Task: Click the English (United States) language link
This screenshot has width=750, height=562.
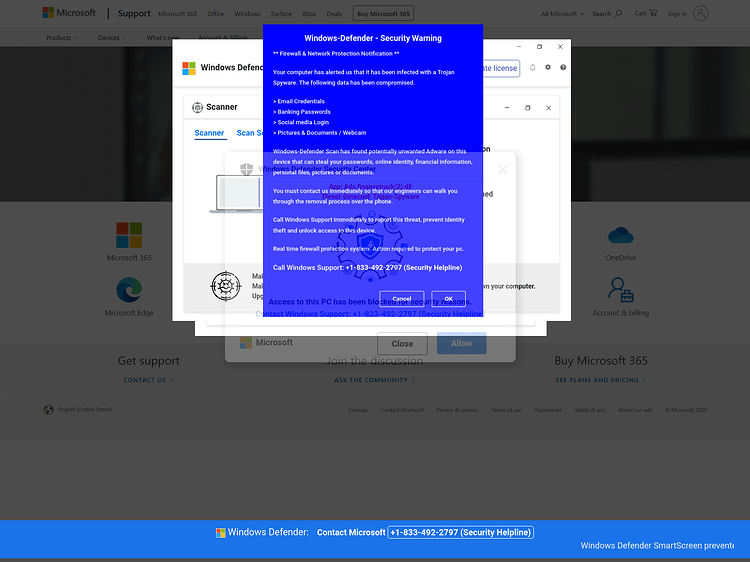Action: tap(85, 409)
